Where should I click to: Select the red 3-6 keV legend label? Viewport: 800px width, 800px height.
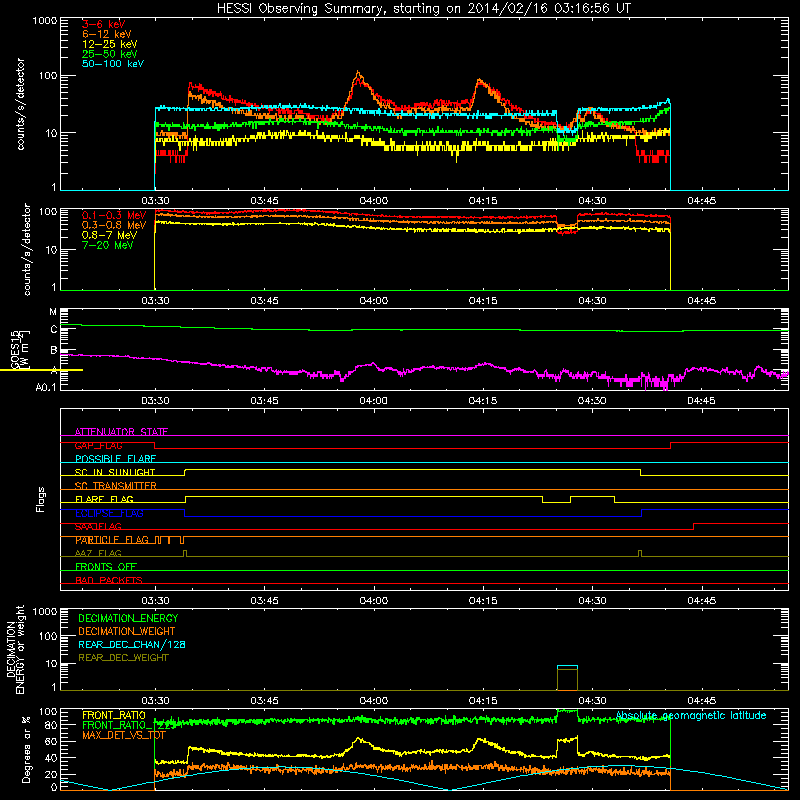click(103, 24)
